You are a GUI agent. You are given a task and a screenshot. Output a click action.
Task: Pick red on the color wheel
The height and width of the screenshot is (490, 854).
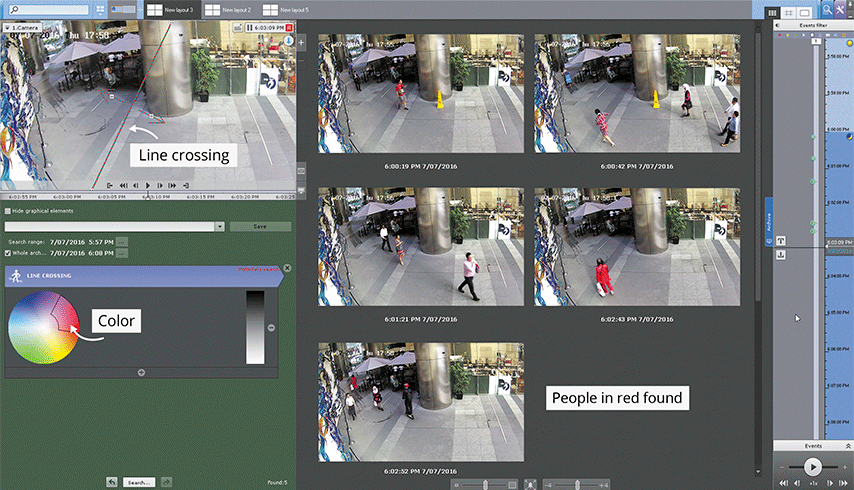(66, 322)
